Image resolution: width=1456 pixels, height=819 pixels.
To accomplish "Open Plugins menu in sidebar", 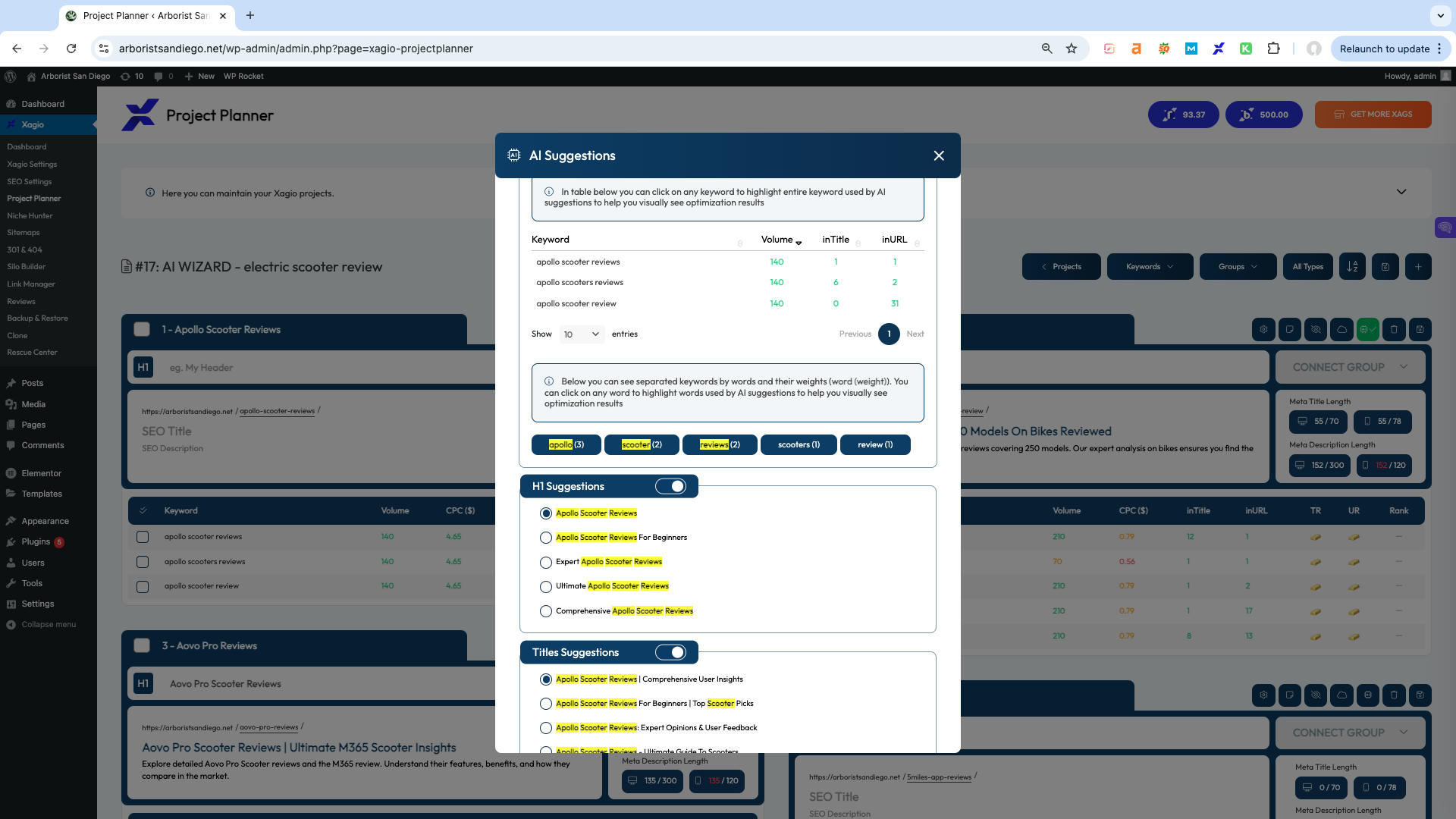I will (x=36, y=542).
